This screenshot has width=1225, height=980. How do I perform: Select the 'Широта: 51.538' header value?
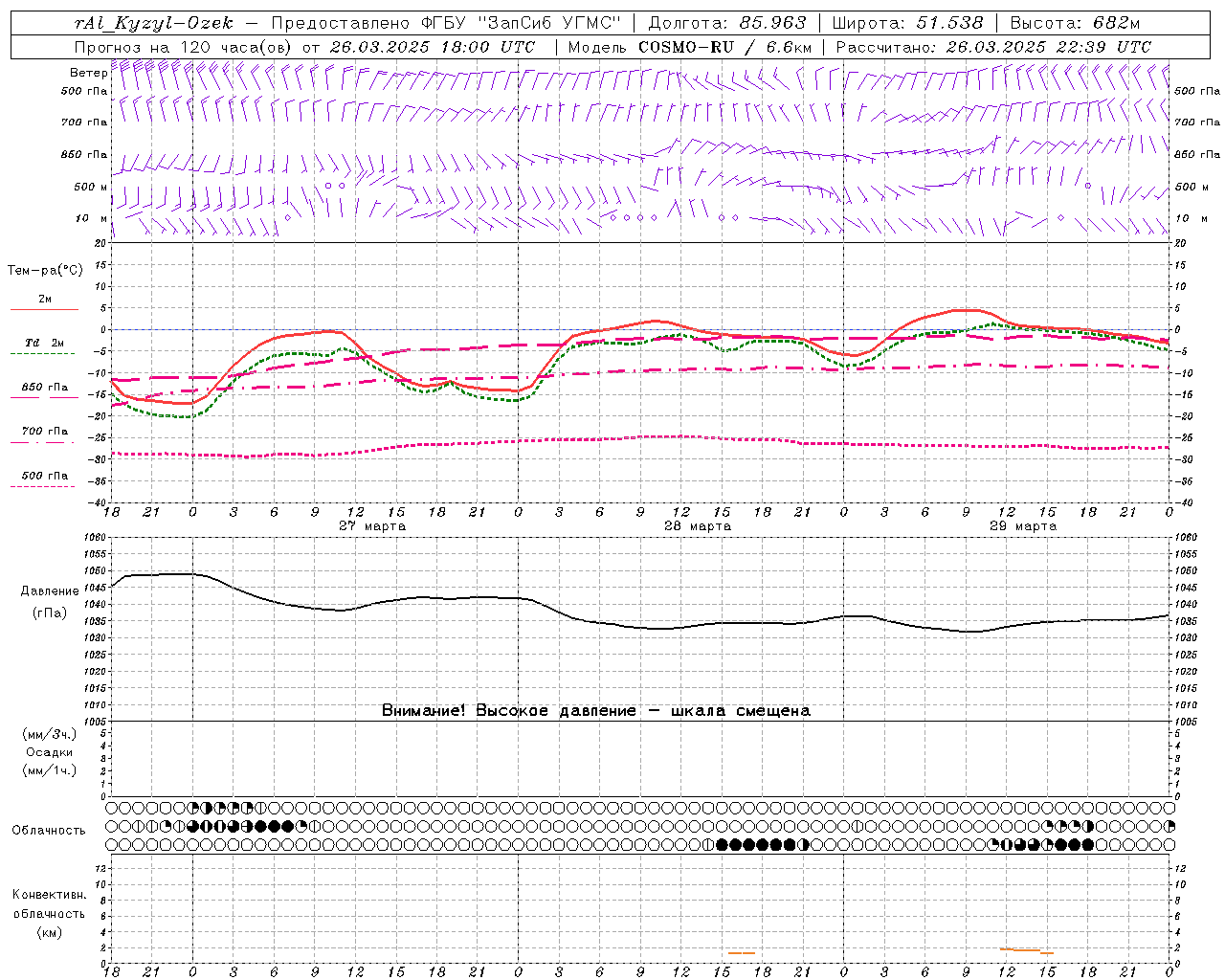tap(907, 23)
